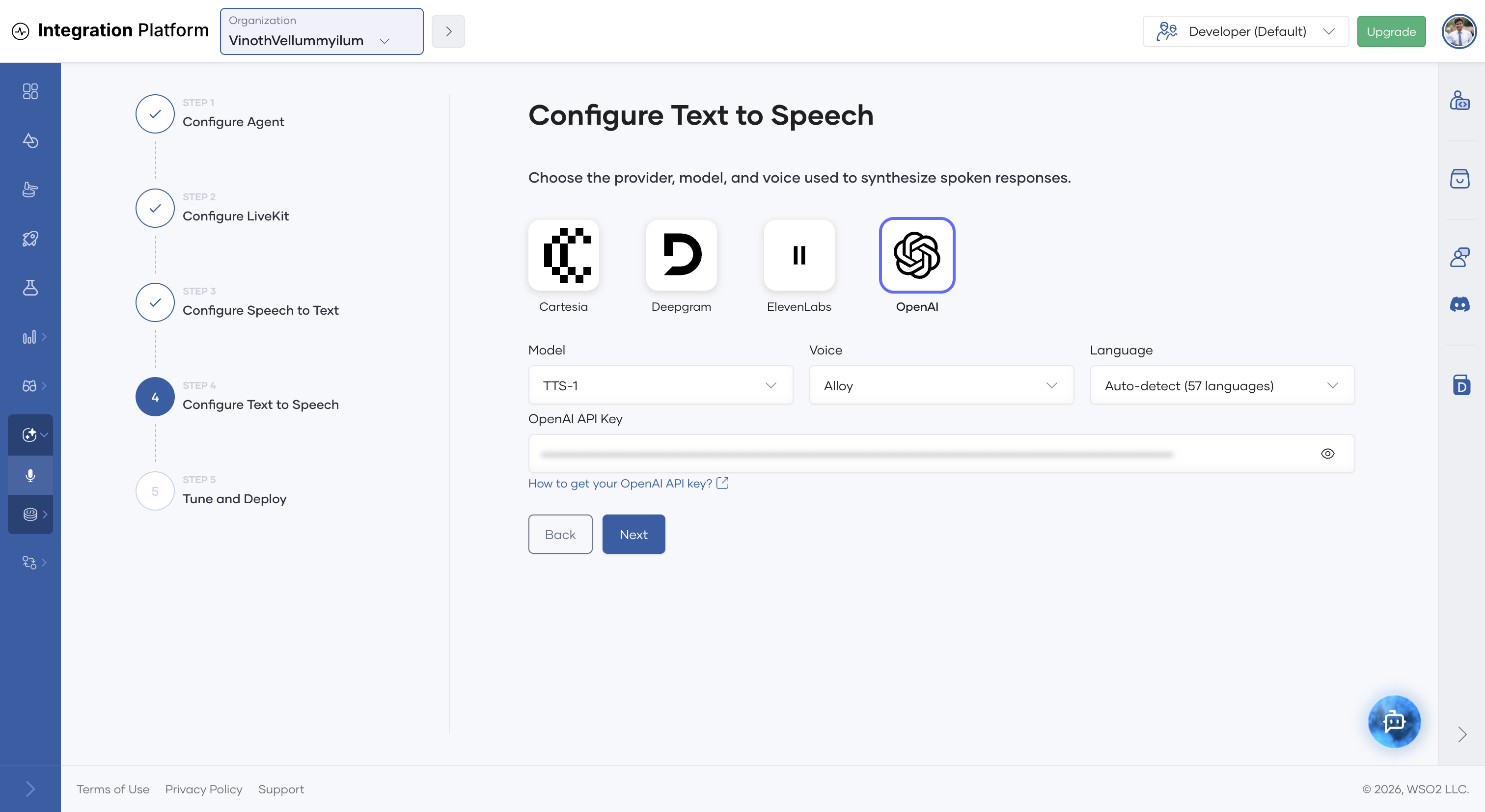The image size is (1485, 812).
Task: Click the Next button
Action: coord(633,534)
